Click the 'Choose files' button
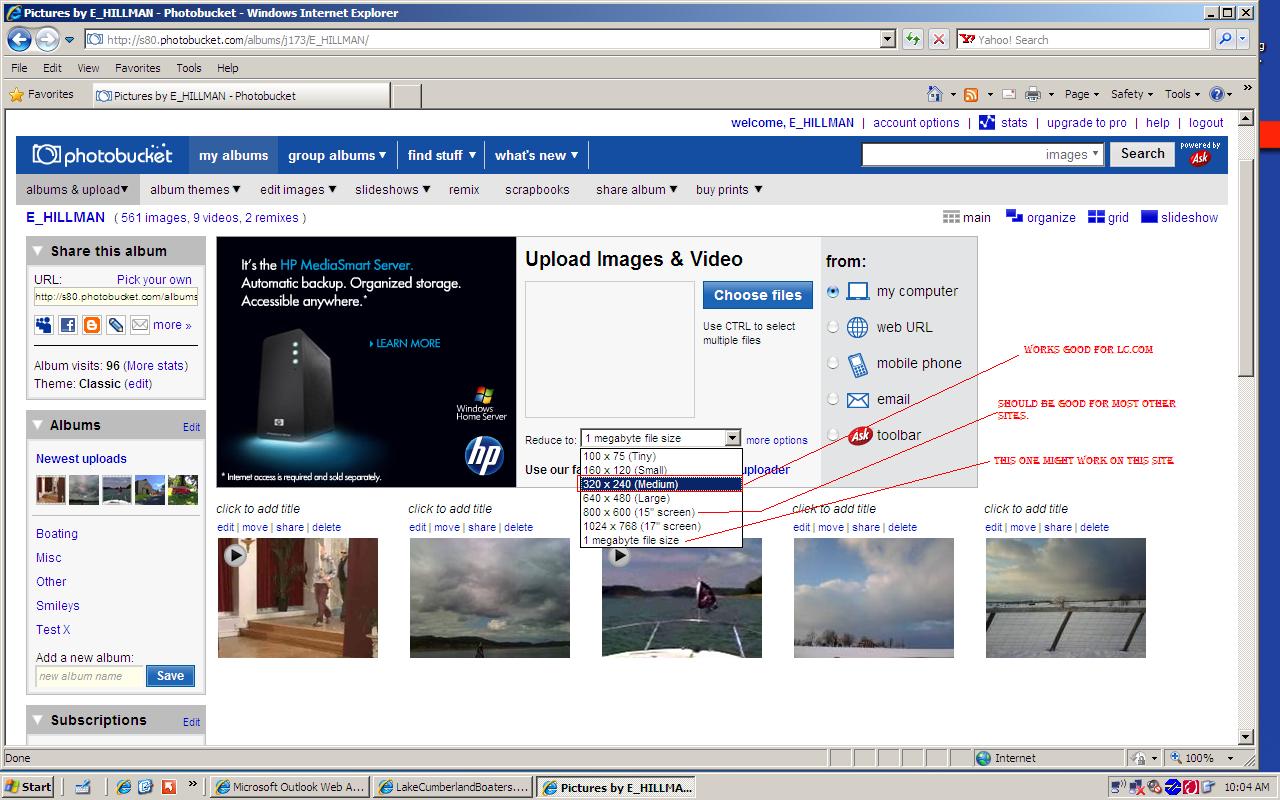This screenshot has width=1280, height=800. click(x=757, y=295)
